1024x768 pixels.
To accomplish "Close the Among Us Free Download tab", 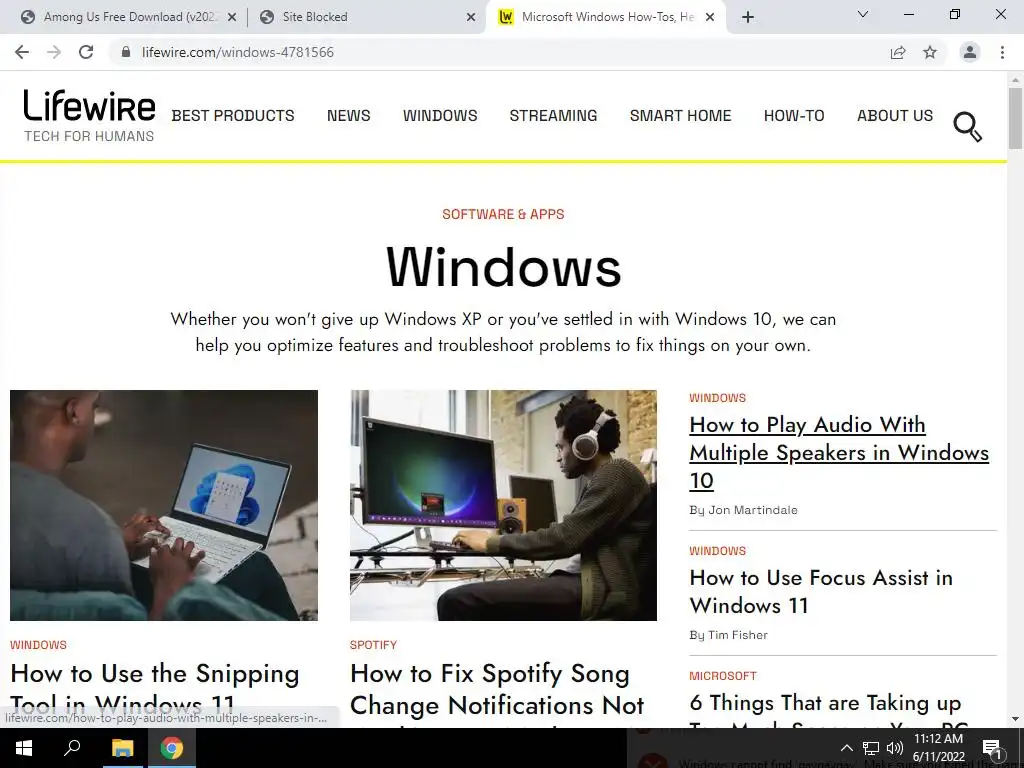I will (x=232, y=18).
